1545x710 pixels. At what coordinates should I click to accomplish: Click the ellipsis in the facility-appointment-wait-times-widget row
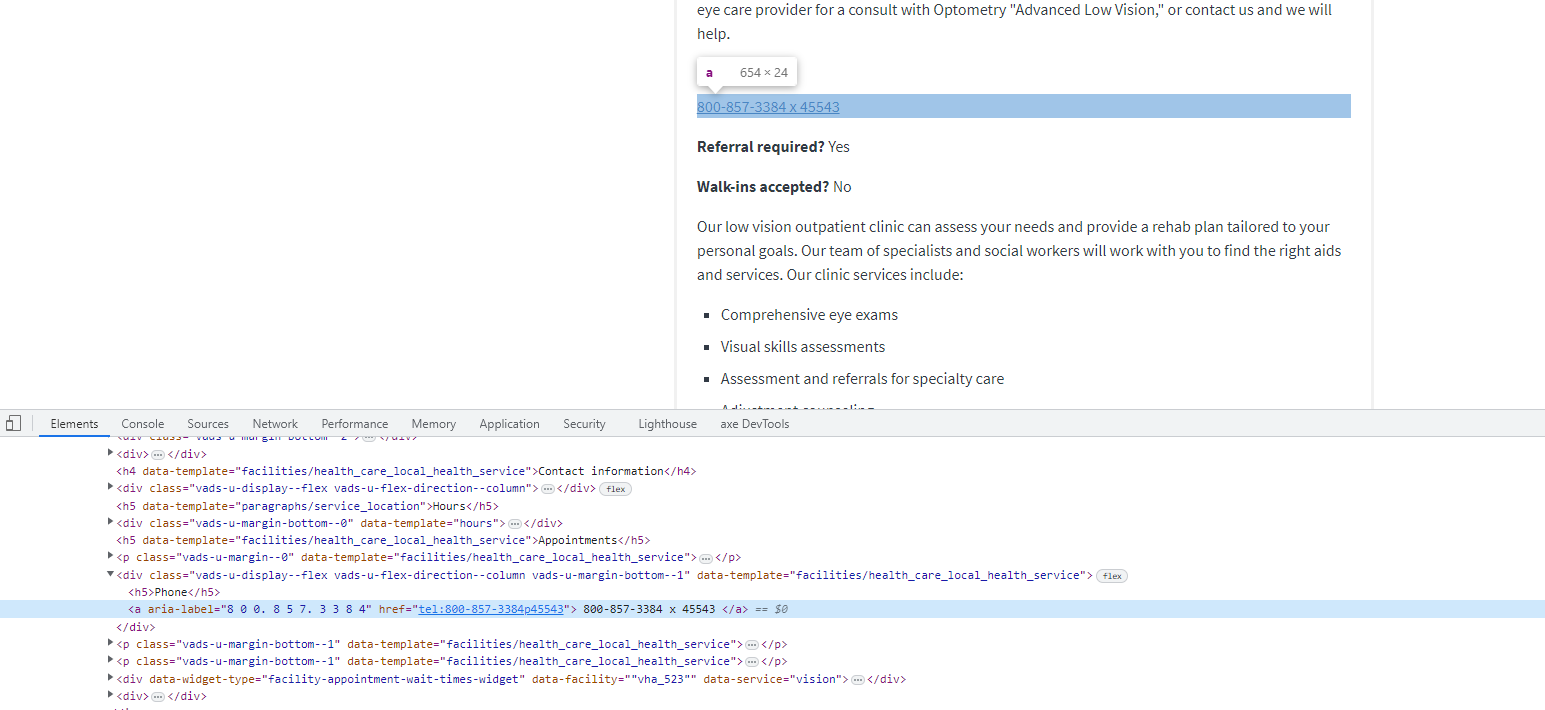[x=858, y=680]
